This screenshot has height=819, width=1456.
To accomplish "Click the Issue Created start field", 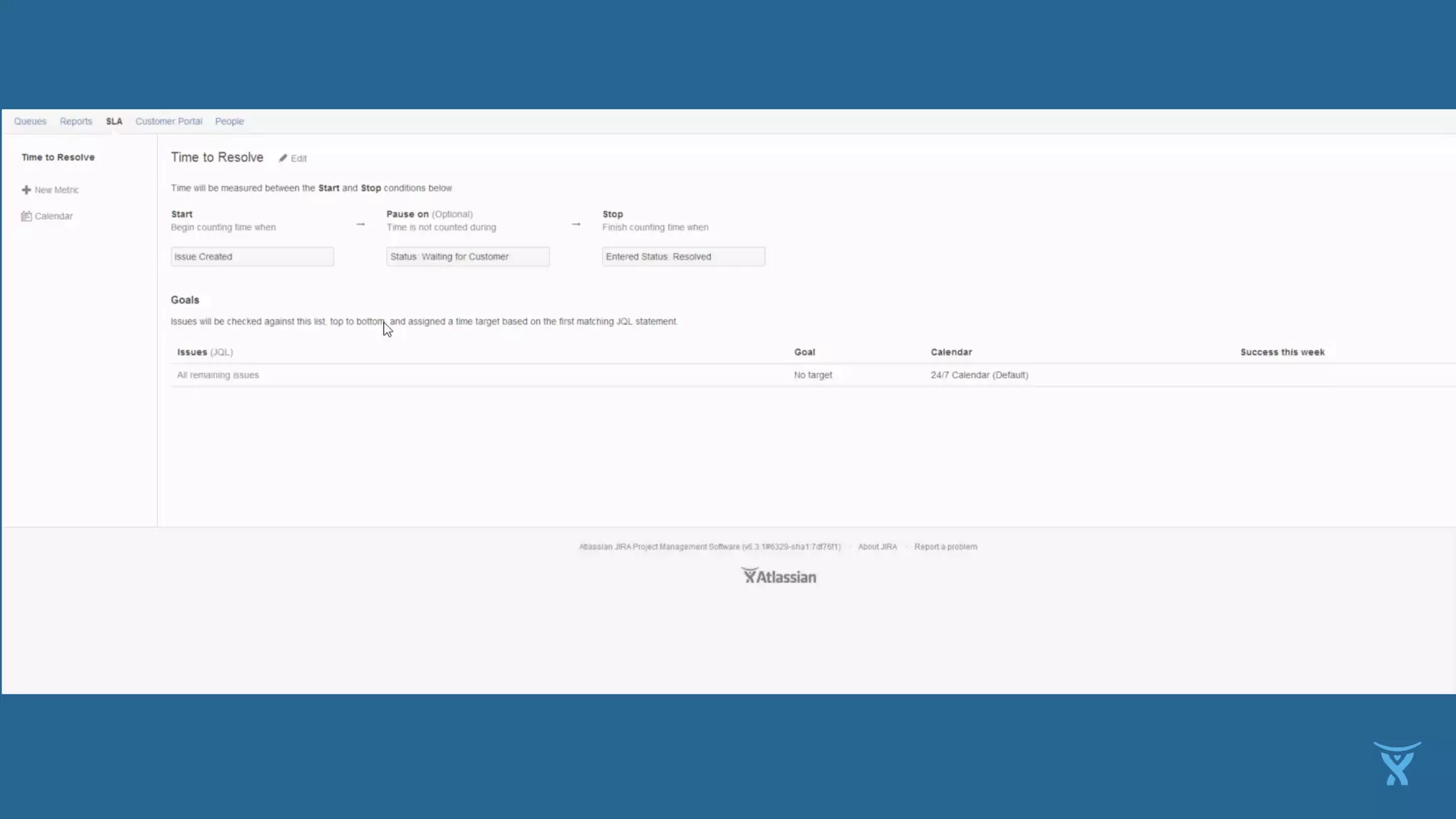I will (252, 257).
